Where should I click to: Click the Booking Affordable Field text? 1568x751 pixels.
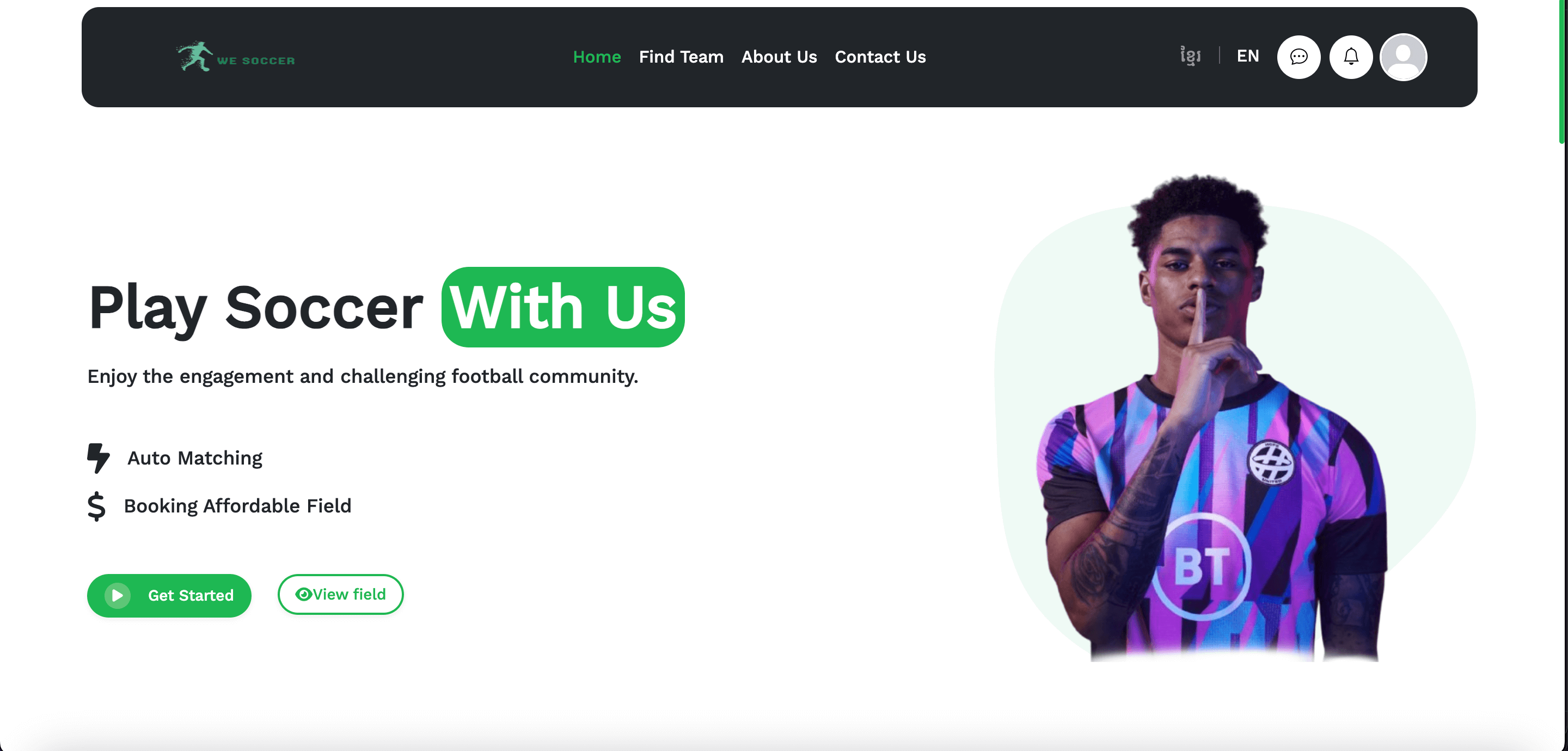click(x=237, y=506)
